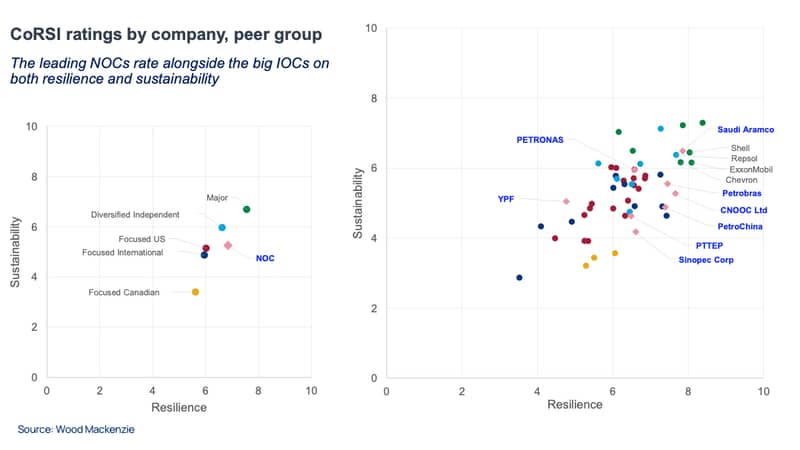
Task: Click the dark red Focused US dot
Action: [206, 248]
